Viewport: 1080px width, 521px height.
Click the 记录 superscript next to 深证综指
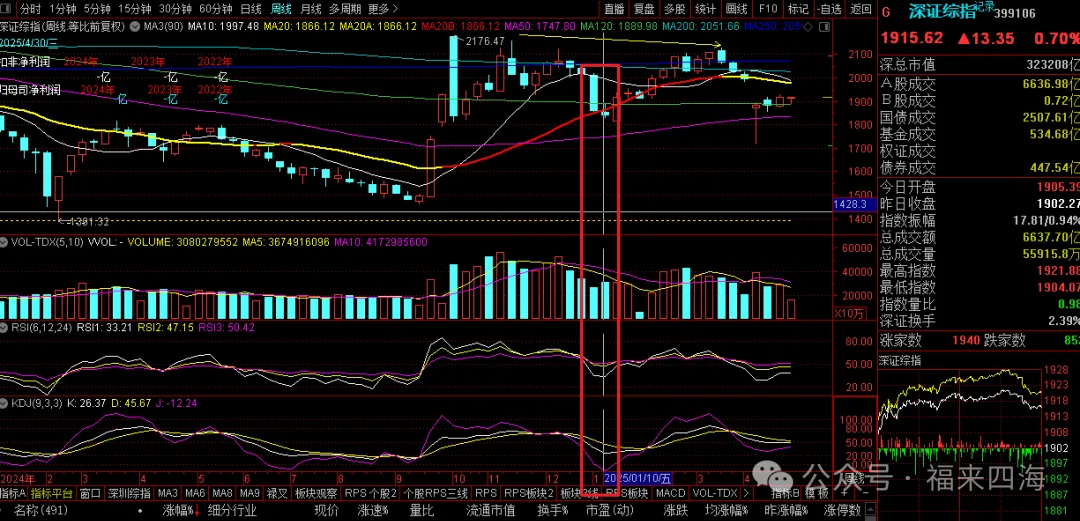tap(986, 8)
